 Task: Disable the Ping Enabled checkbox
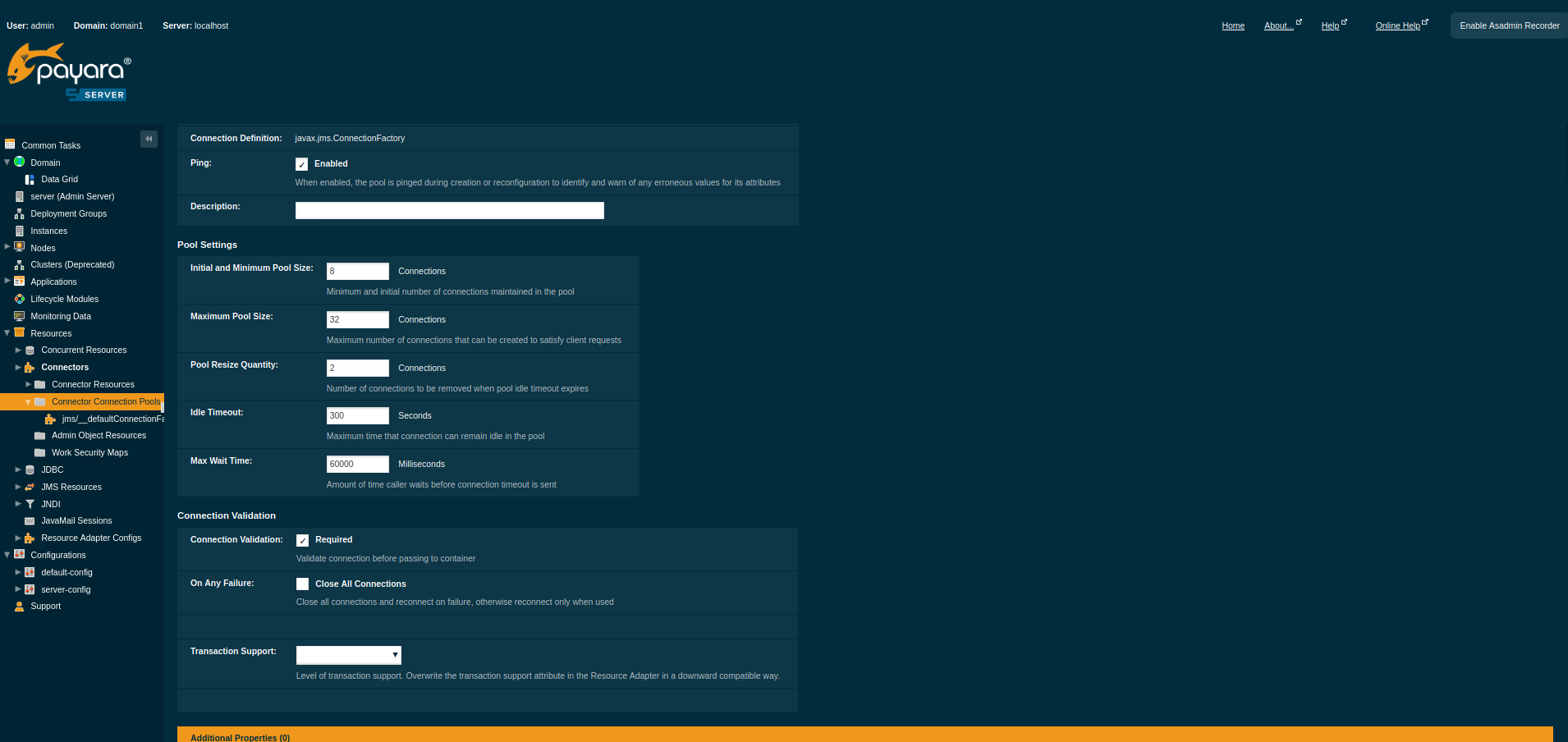[302, 164]
